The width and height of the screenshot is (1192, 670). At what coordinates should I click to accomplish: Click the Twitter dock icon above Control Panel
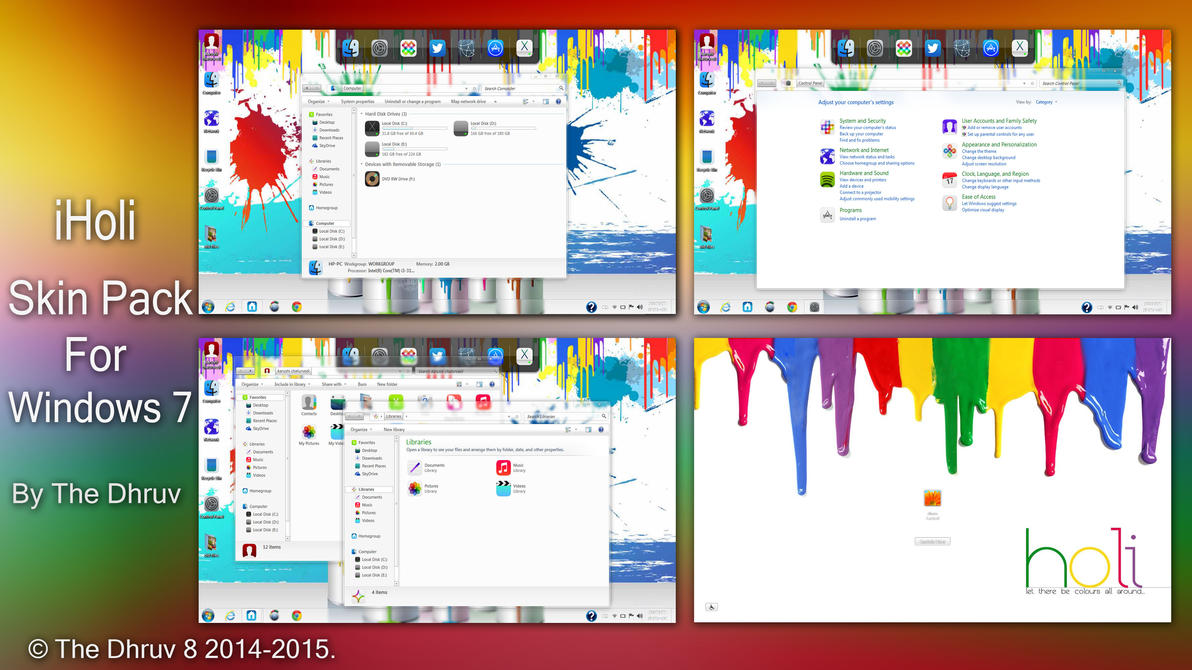point(933,48)
